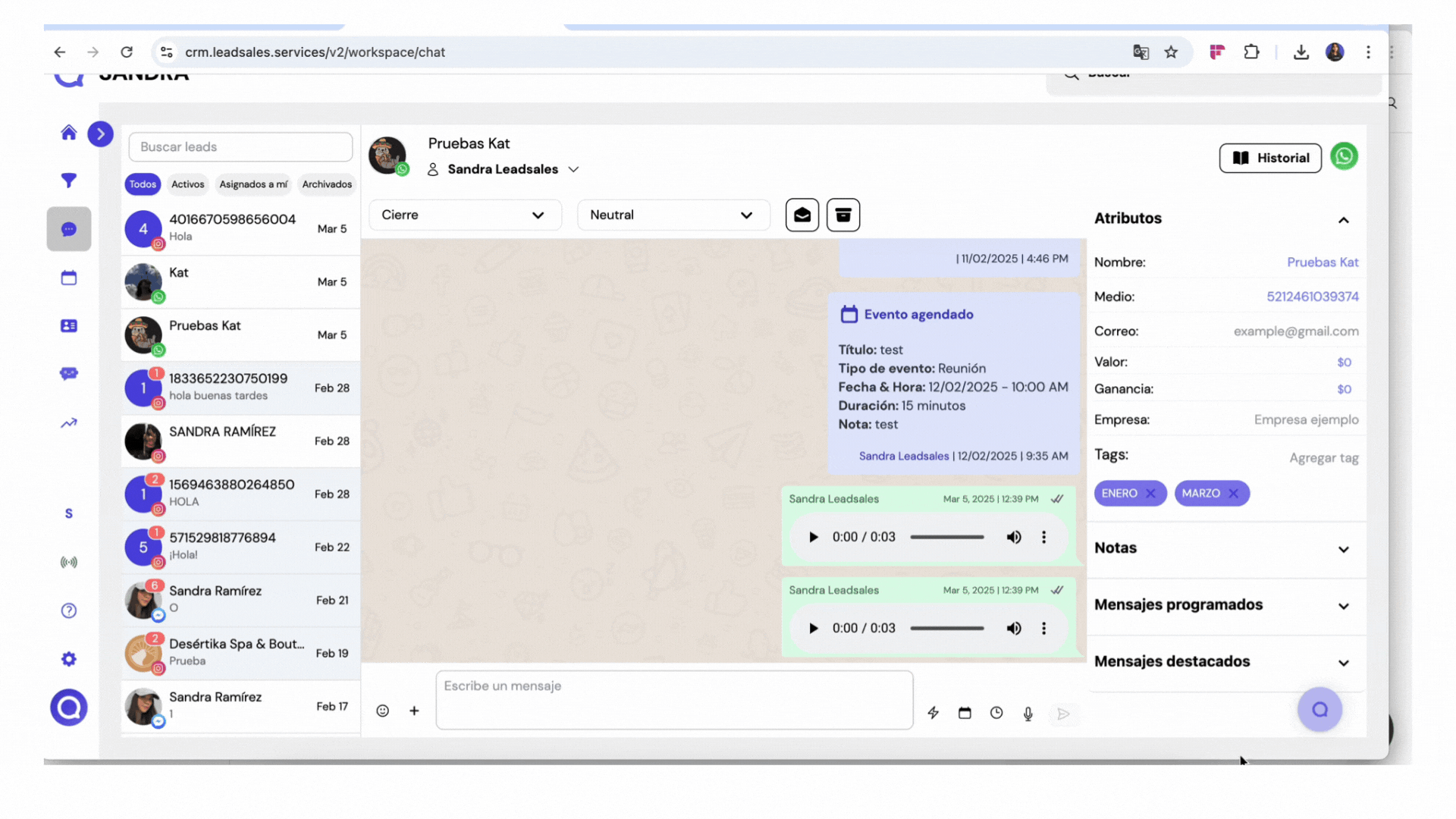Click the mark as unread envelope icon
This screenshot has width=1456, height=819.
point(802,215)
